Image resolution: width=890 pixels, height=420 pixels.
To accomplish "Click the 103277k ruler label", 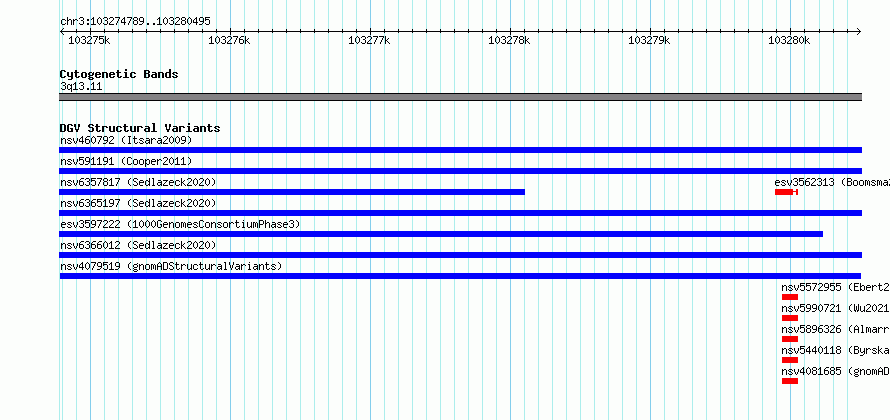I will pyautogui.click(x=369, y=40).
